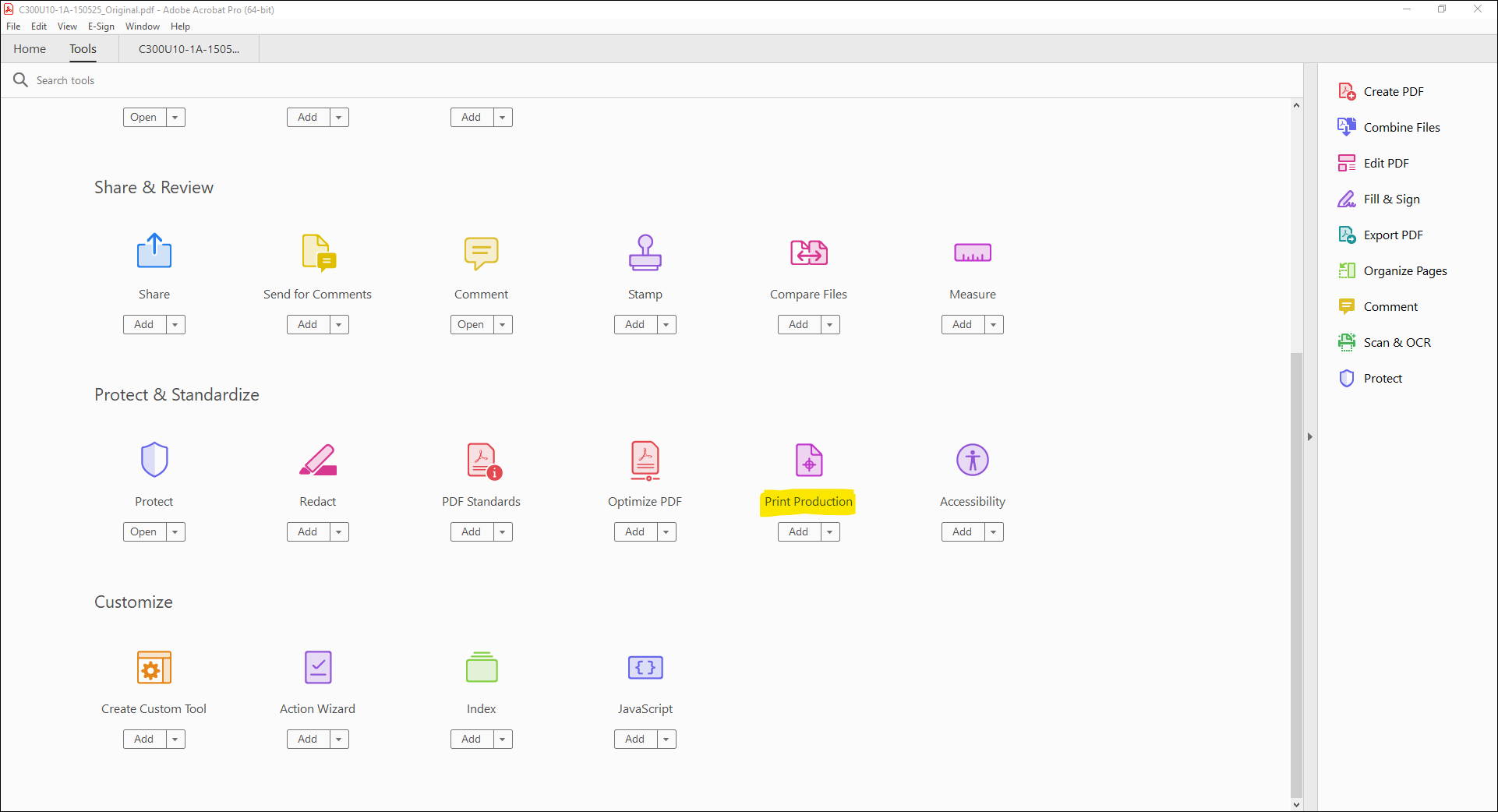Click Fill & Sign icon in right pane
The height and width of the screenshot is (812, 1498).
point(1347,199)
